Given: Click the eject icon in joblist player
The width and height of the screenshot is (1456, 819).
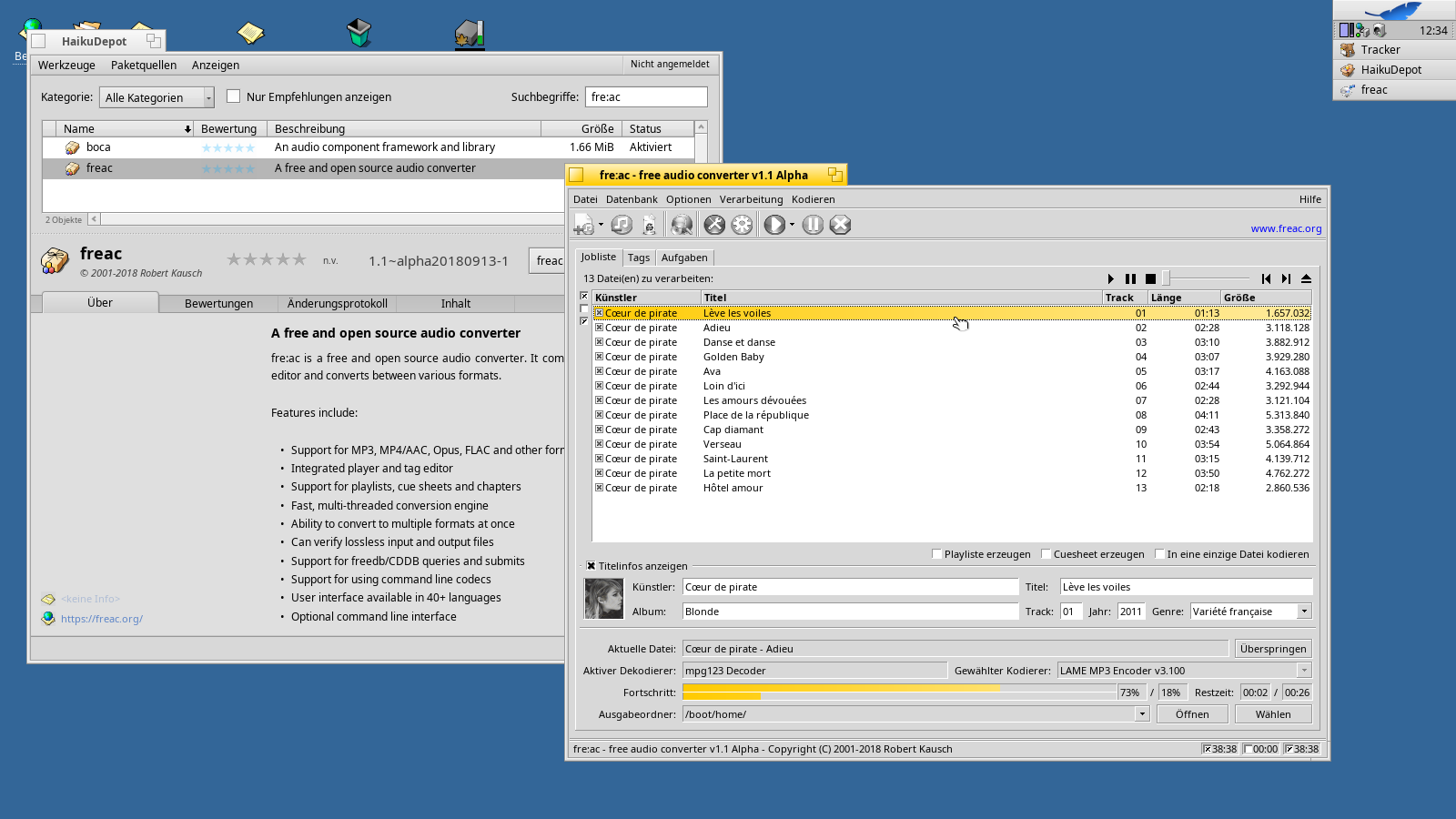Looking at the screenshot, I should click(x=1306, y=278).
